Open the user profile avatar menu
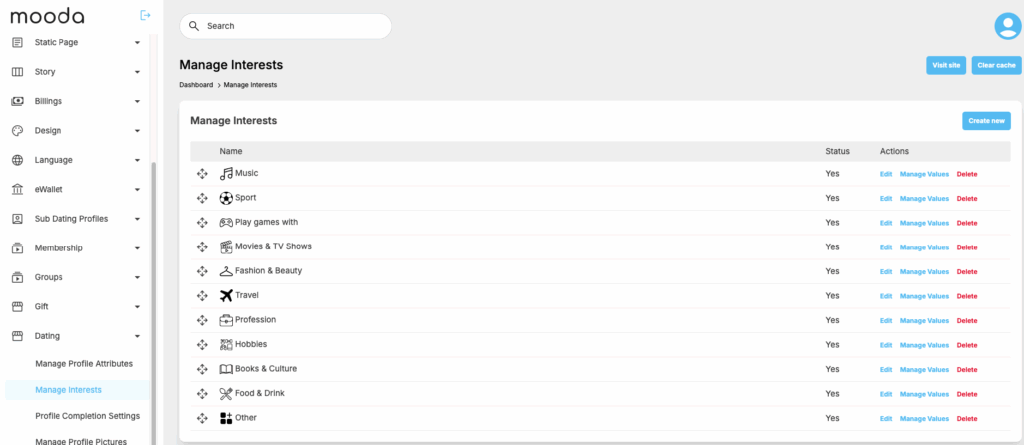 tap(1008, 27)
